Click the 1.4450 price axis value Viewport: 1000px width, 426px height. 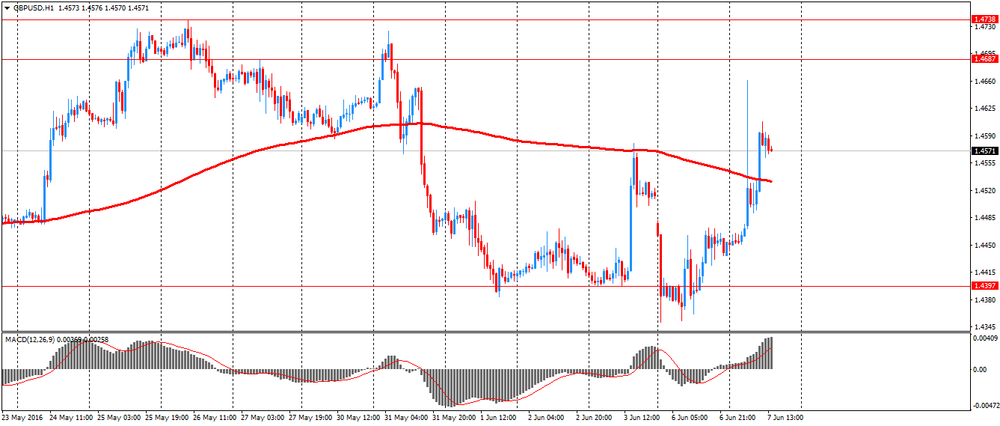click(985, 246)
